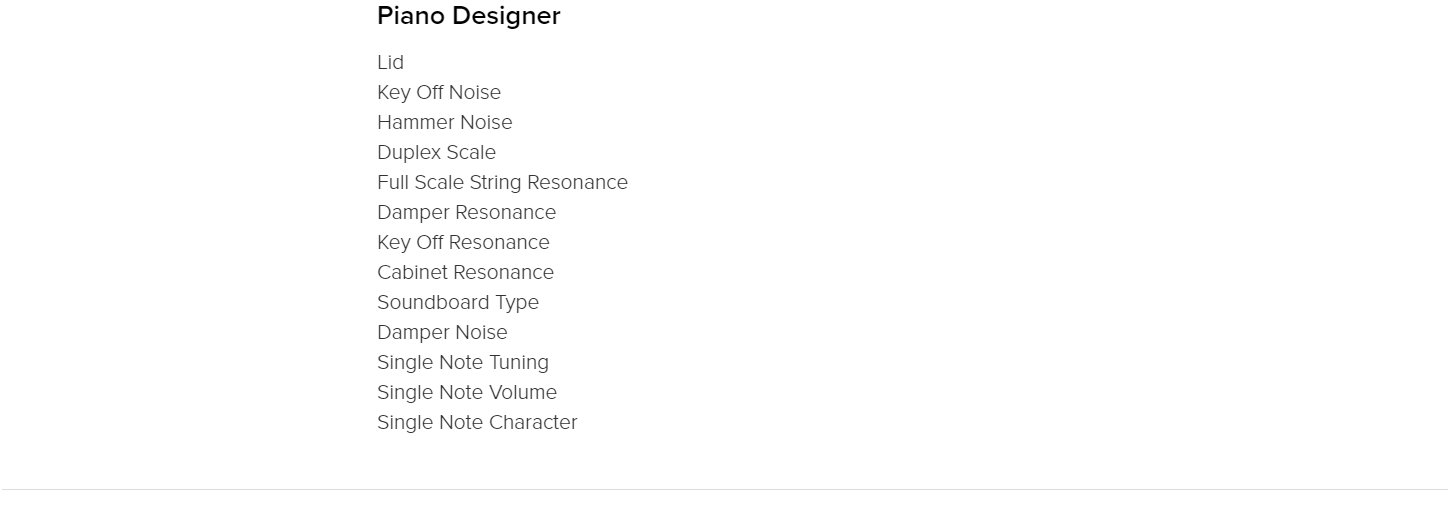Select Single Note Character

(x=477, y=422)
